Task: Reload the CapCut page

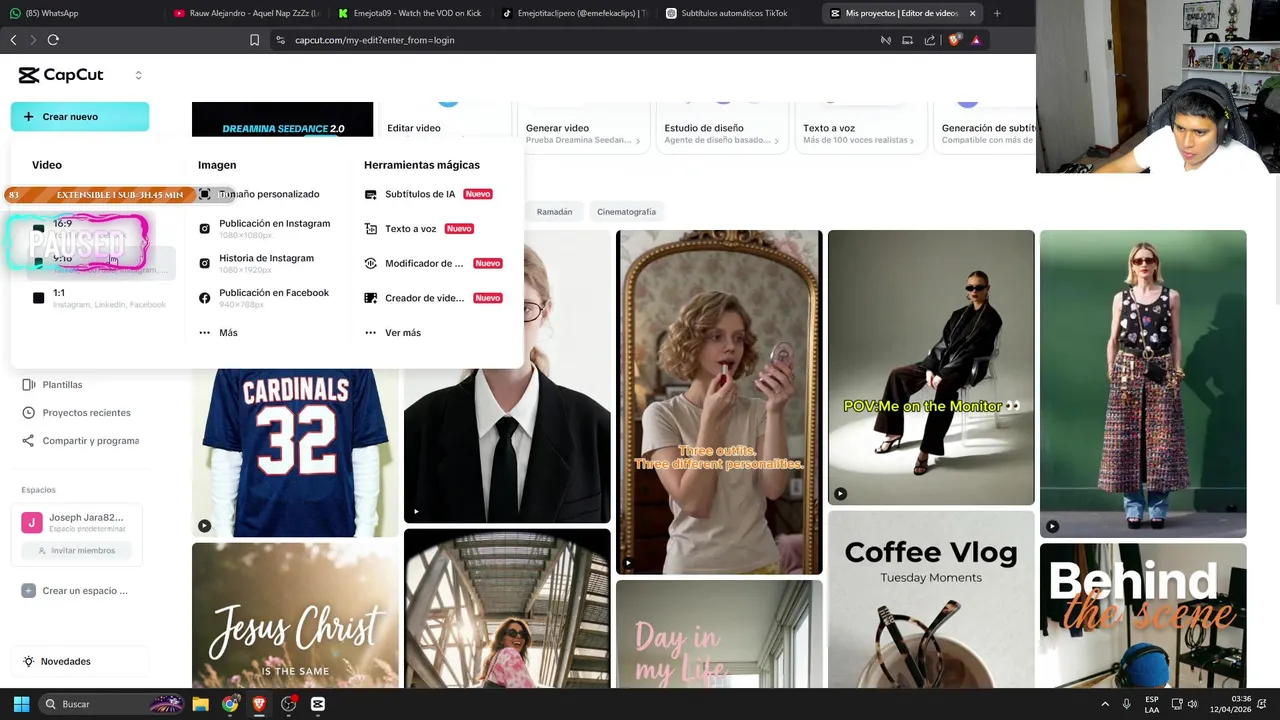Action: coord(53,40)
